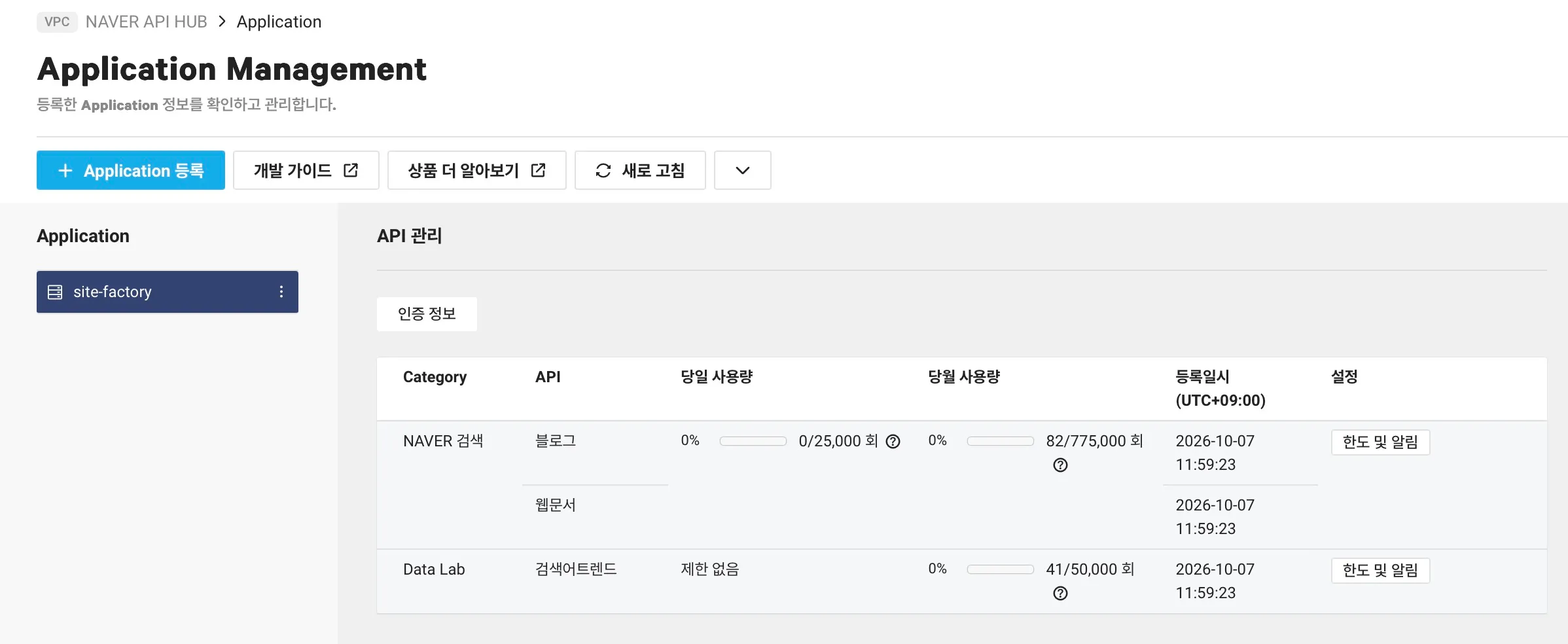Screen dimensions: 1568x644
Task: Click NAVER API HUB in the breadcrumb
Action: pos(147,22)
